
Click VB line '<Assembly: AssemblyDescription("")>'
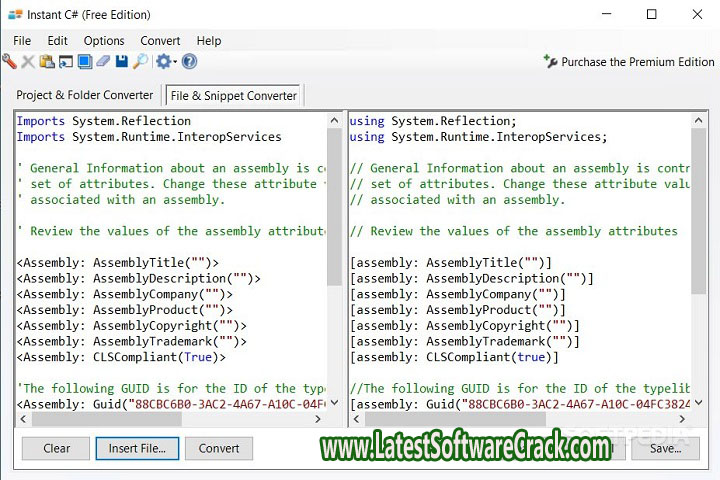point(139,278)
